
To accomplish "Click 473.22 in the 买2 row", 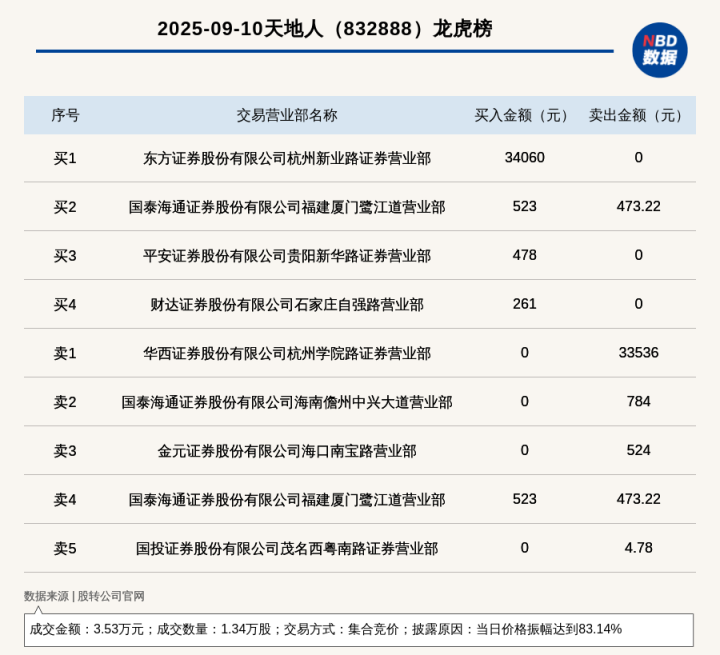I will [x=639, y=206].
